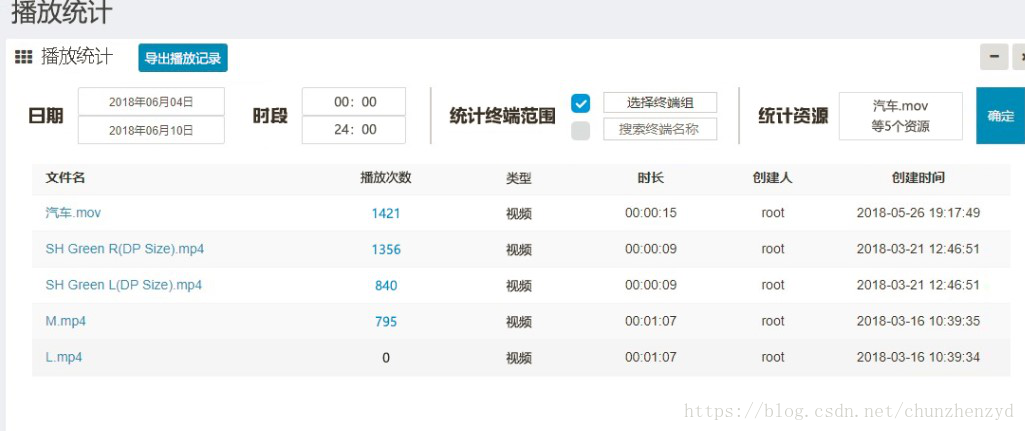Click the 文件名 column header

click(65, 178)
